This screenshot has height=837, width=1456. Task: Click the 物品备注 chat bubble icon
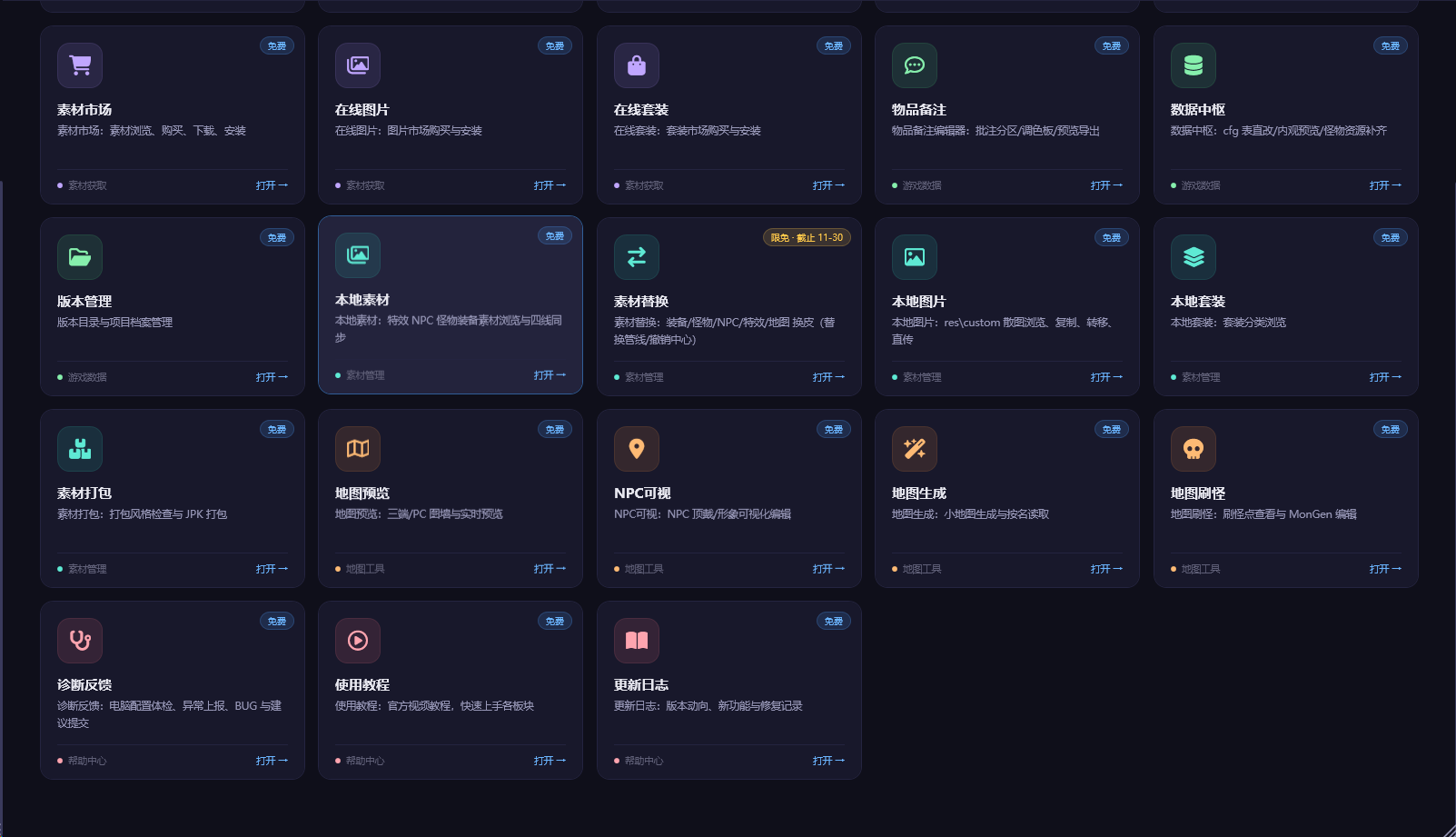point(915,65)
